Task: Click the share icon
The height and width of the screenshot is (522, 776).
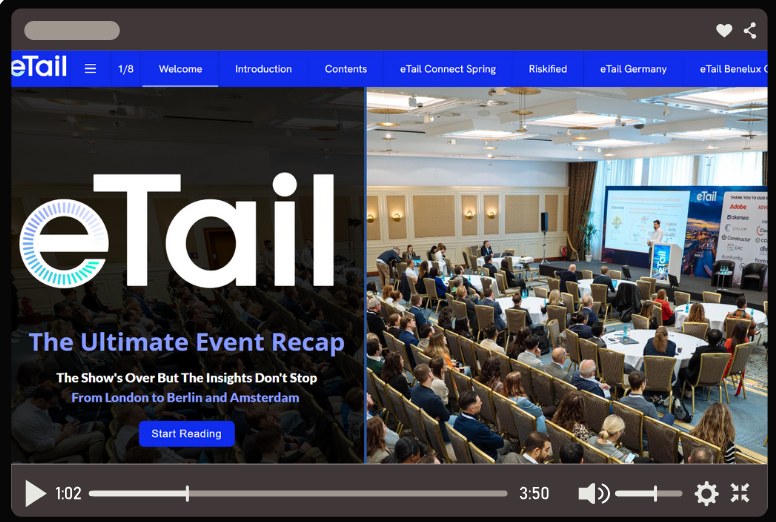Action: 750,31
